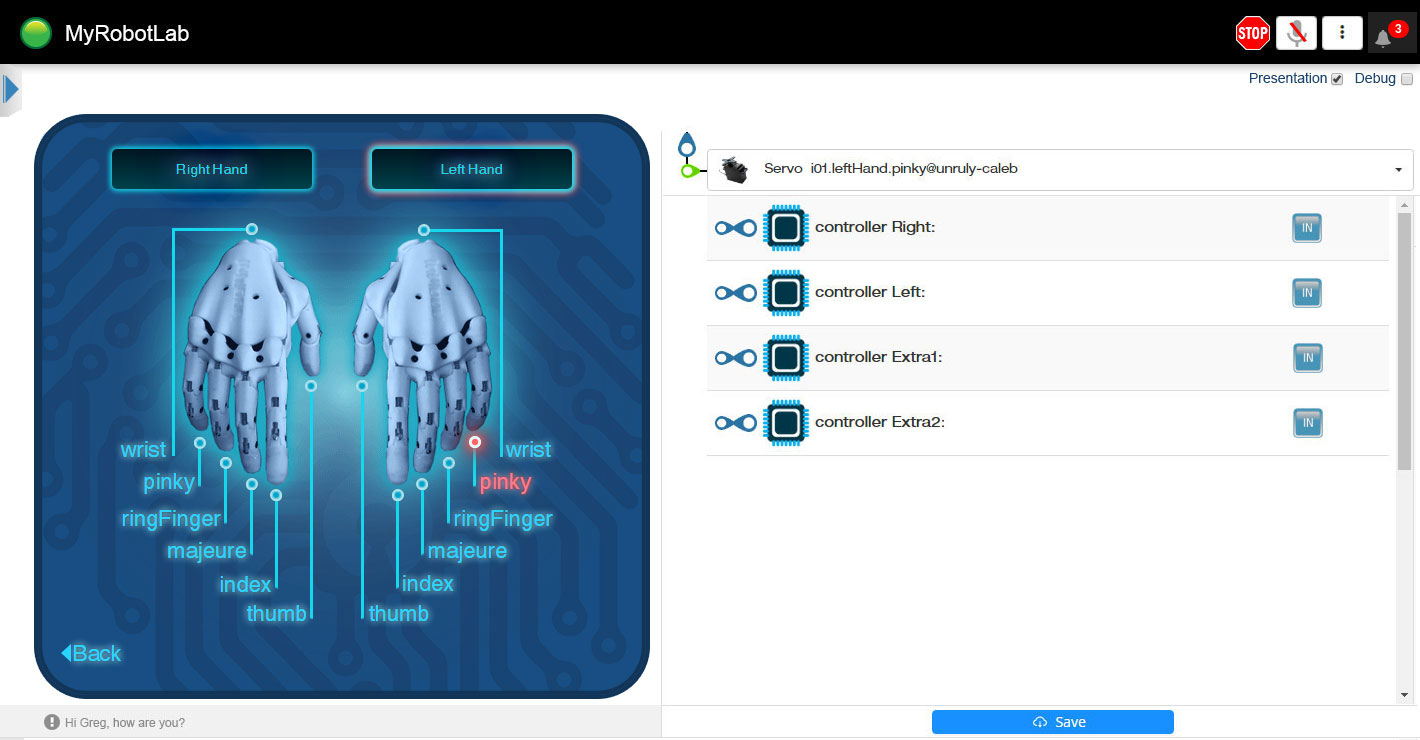
Task: Click link icon for controller Extra2
Action: click(x=735, y=423)
